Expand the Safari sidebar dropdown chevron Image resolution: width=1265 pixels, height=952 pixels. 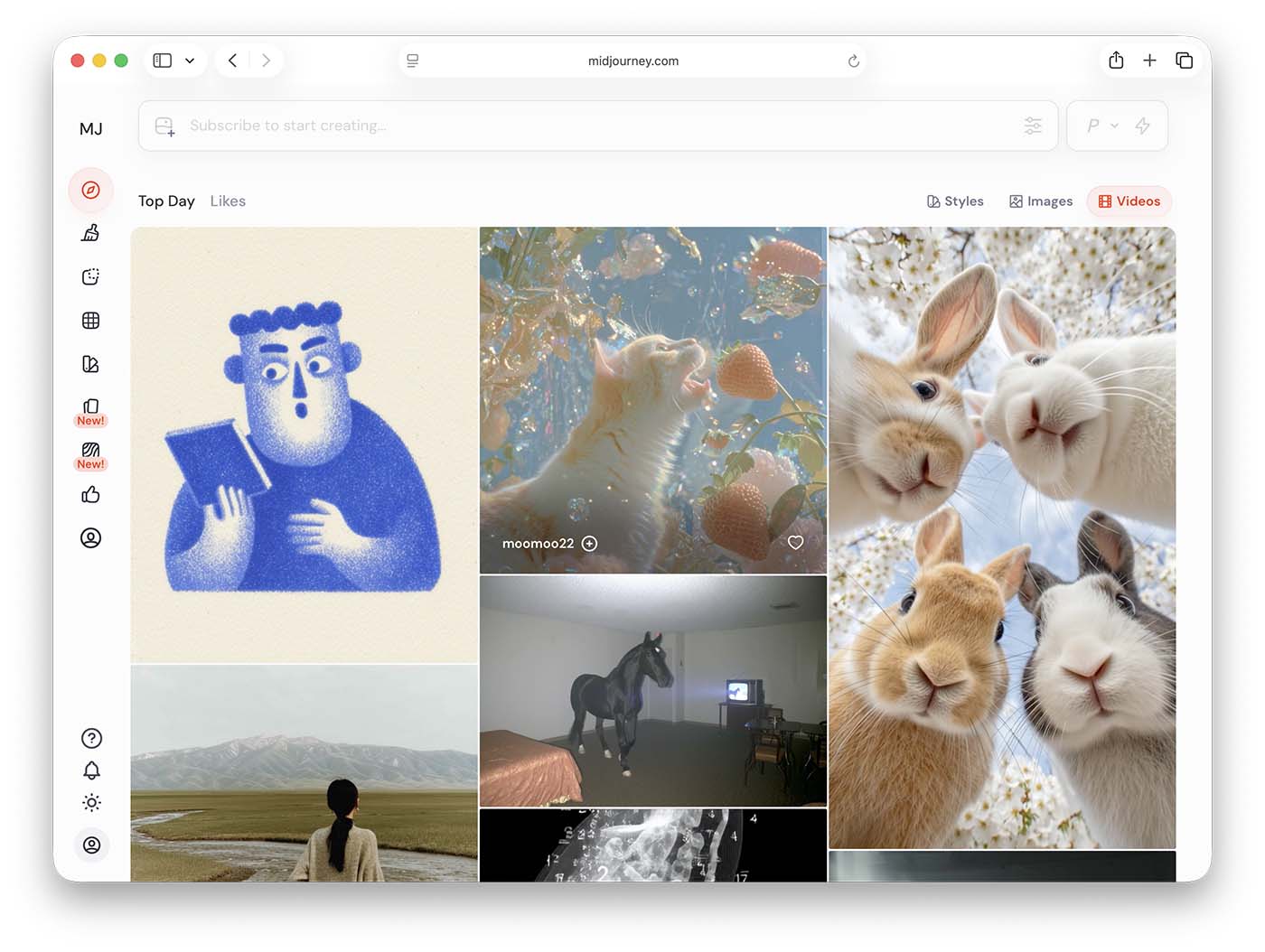click(x=190, y=61)
